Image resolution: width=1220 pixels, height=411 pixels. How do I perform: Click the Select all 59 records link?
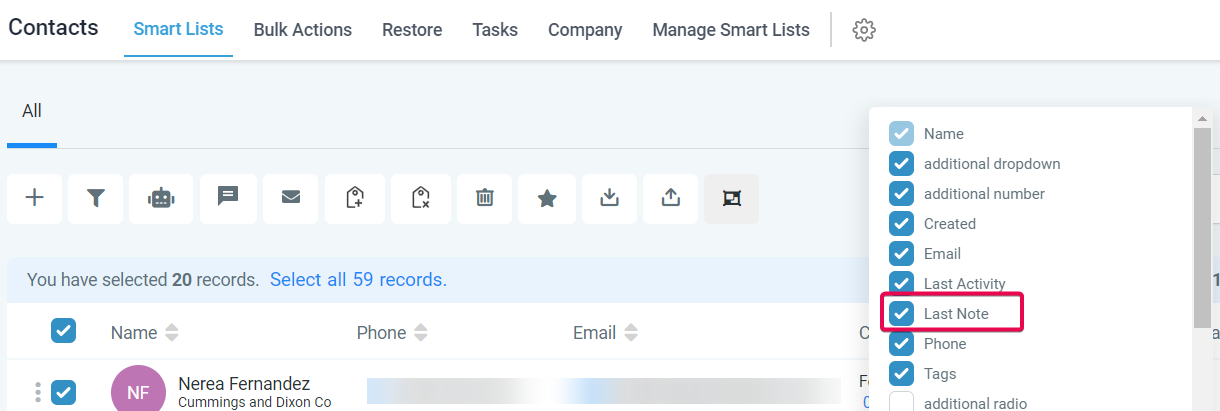pos(358,280)
